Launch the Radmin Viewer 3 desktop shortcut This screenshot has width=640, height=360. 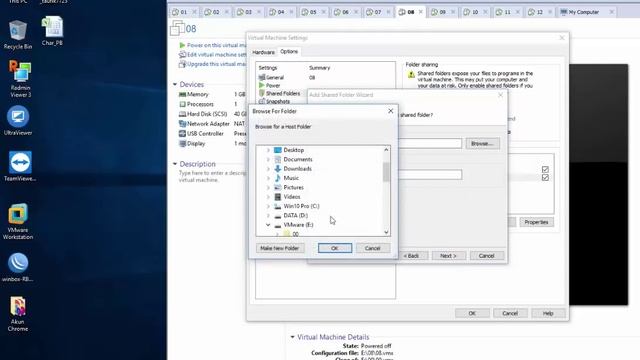pos(20,79)
